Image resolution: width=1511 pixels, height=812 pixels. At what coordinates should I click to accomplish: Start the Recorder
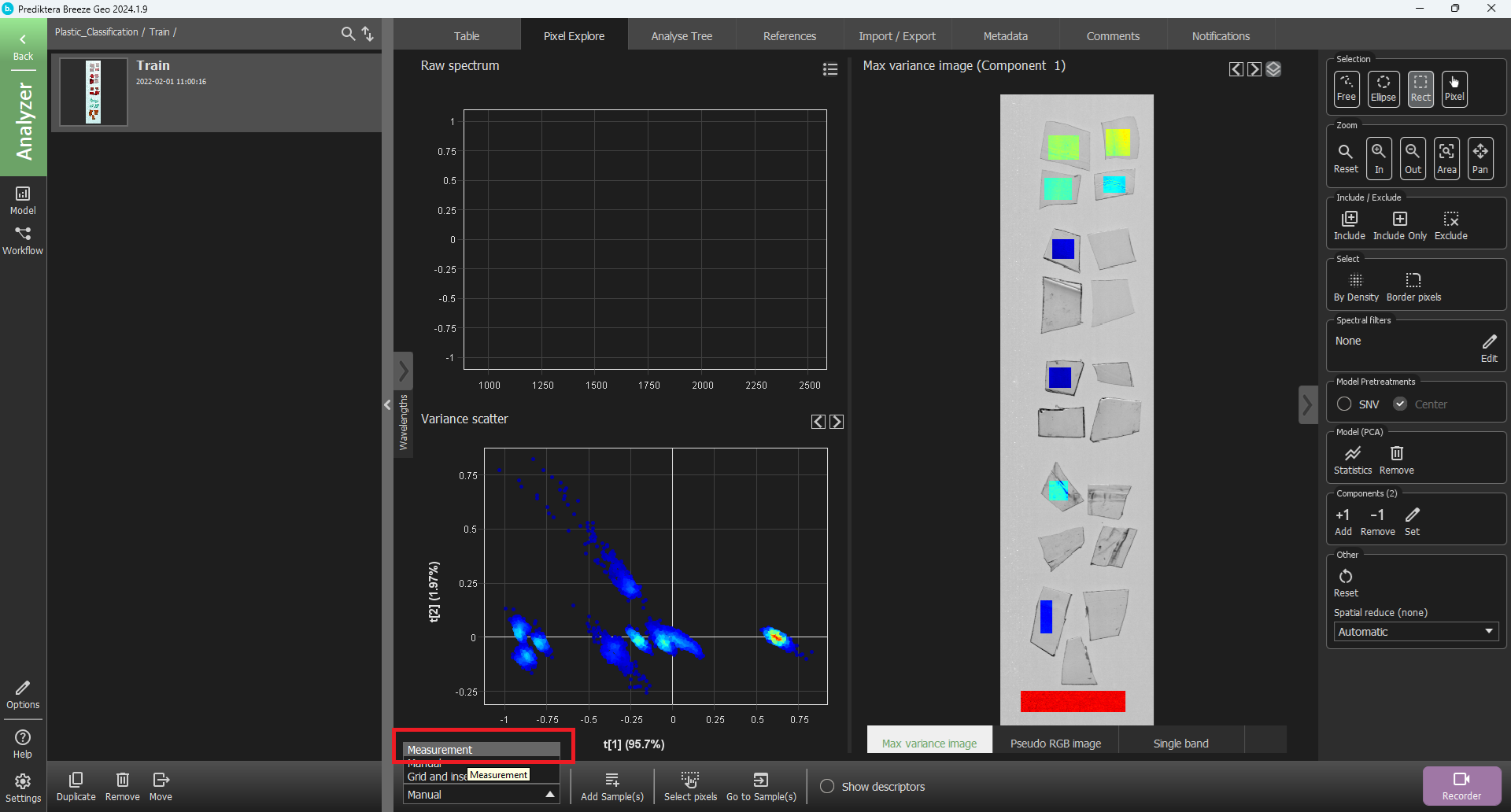[1461, 785]
